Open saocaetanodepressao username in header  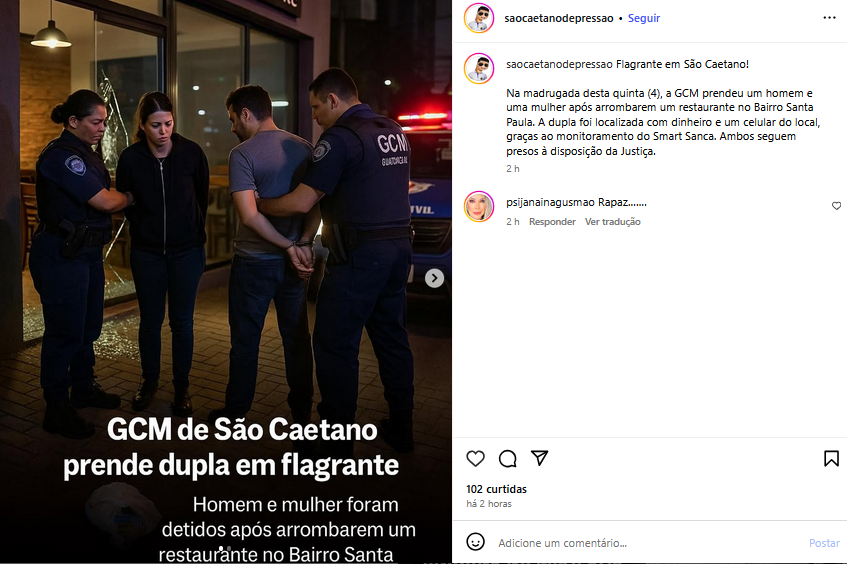coord(559,18)
